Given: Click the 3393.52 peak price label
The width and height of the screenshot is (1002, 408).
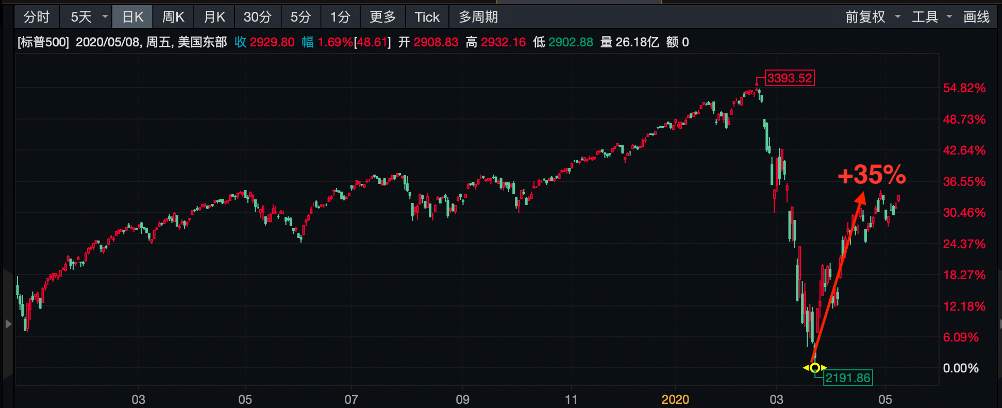Looking at the screenshot, I should click(x=790, y=79).
